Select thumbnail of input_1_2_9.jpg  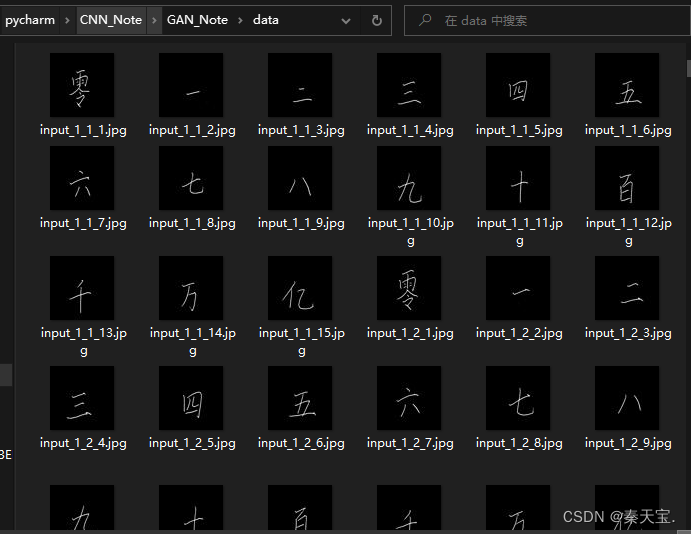[627, 398]
